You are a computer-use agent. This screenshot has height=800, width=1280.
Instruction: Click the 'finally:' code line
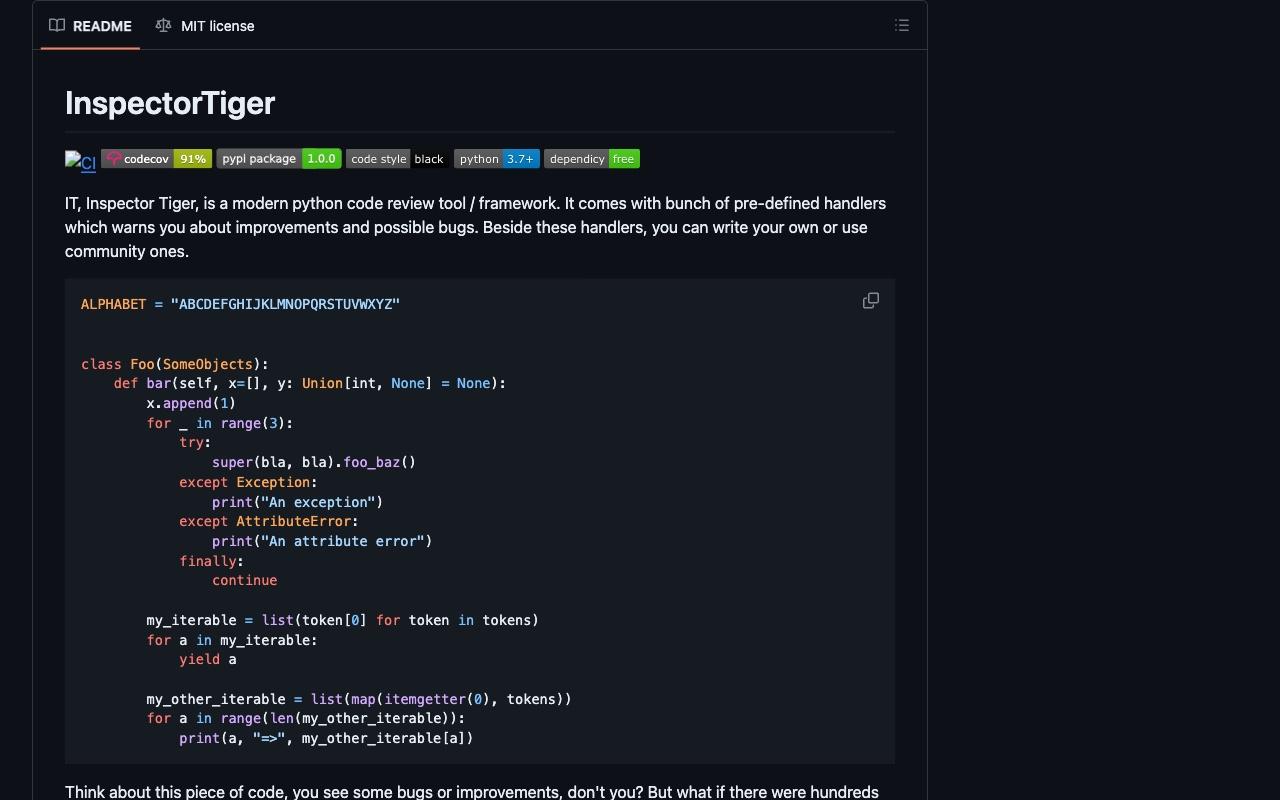(212, 561)
